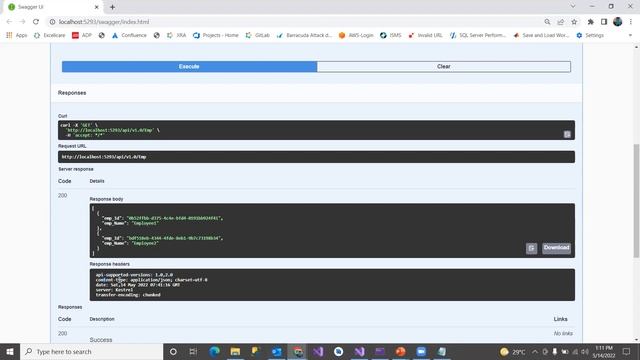Open the Extensions puzzle icon
Viewport: 640px width, 360px height.
click(590, 22)
